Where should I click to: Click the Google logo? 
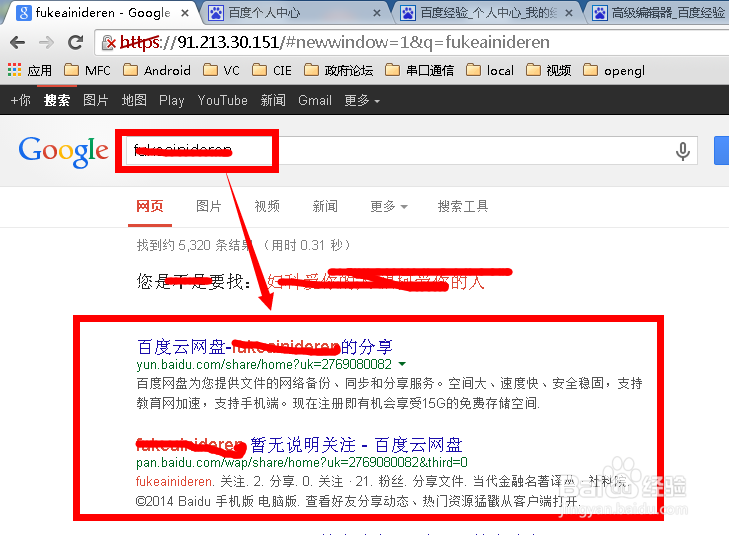63,152
